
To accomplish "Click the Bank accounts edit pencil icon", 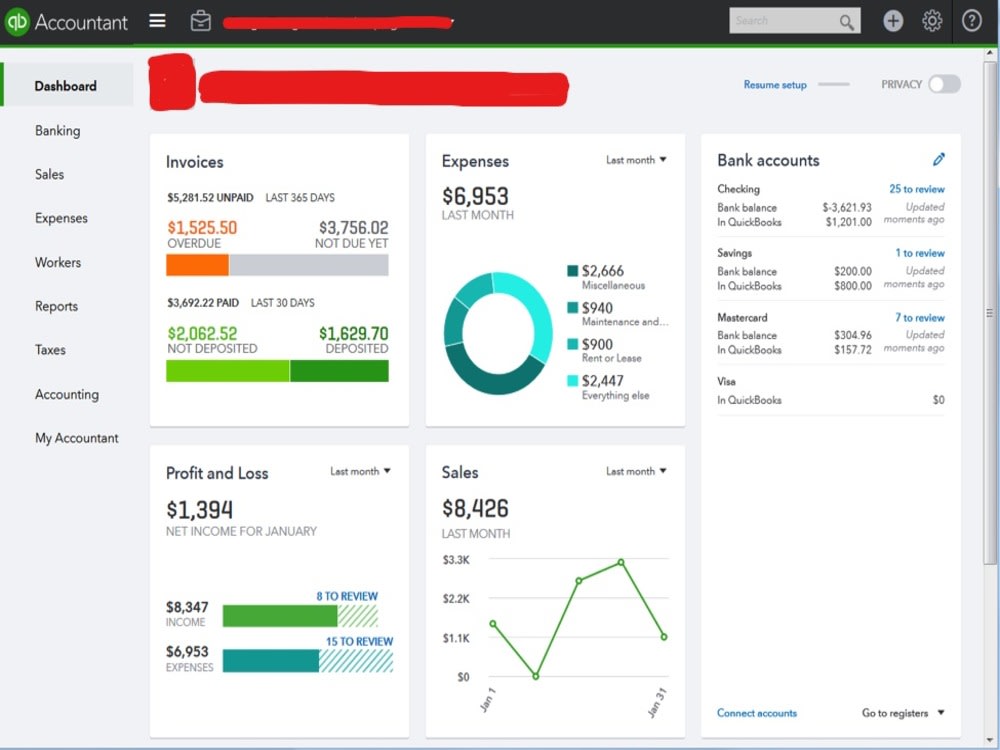I will (x=938, y=159).
